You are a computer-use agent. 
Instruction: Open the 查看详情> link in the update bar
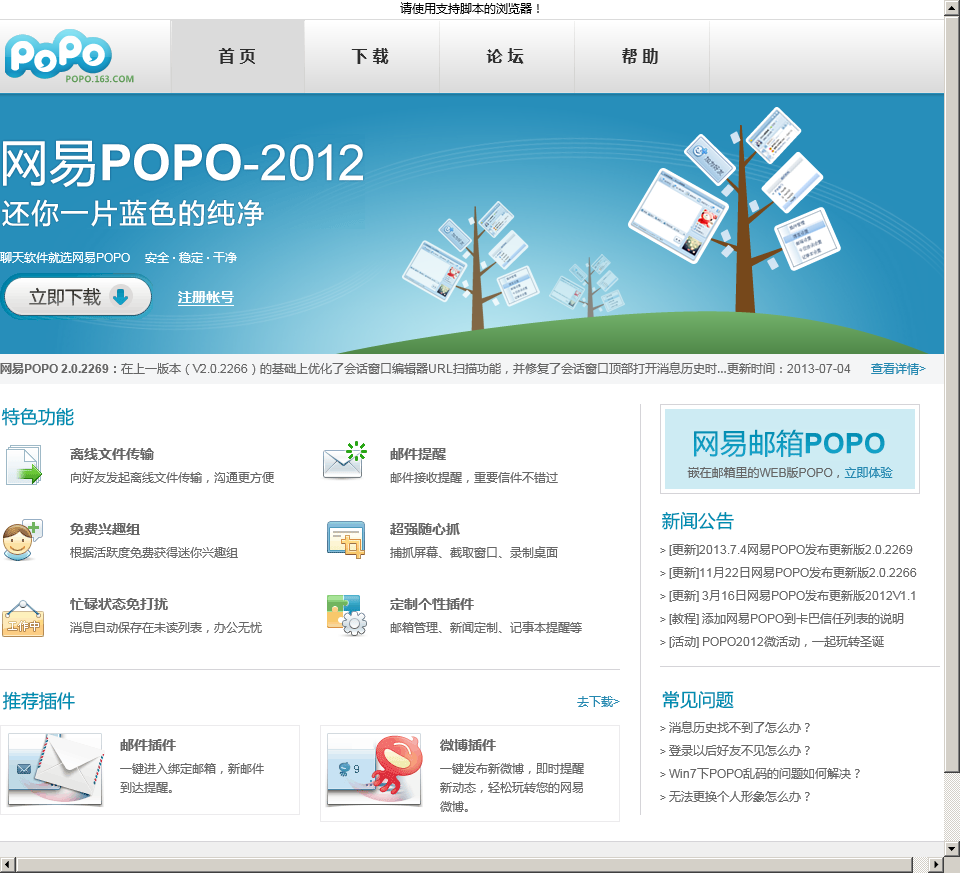(x=898, y=369)
